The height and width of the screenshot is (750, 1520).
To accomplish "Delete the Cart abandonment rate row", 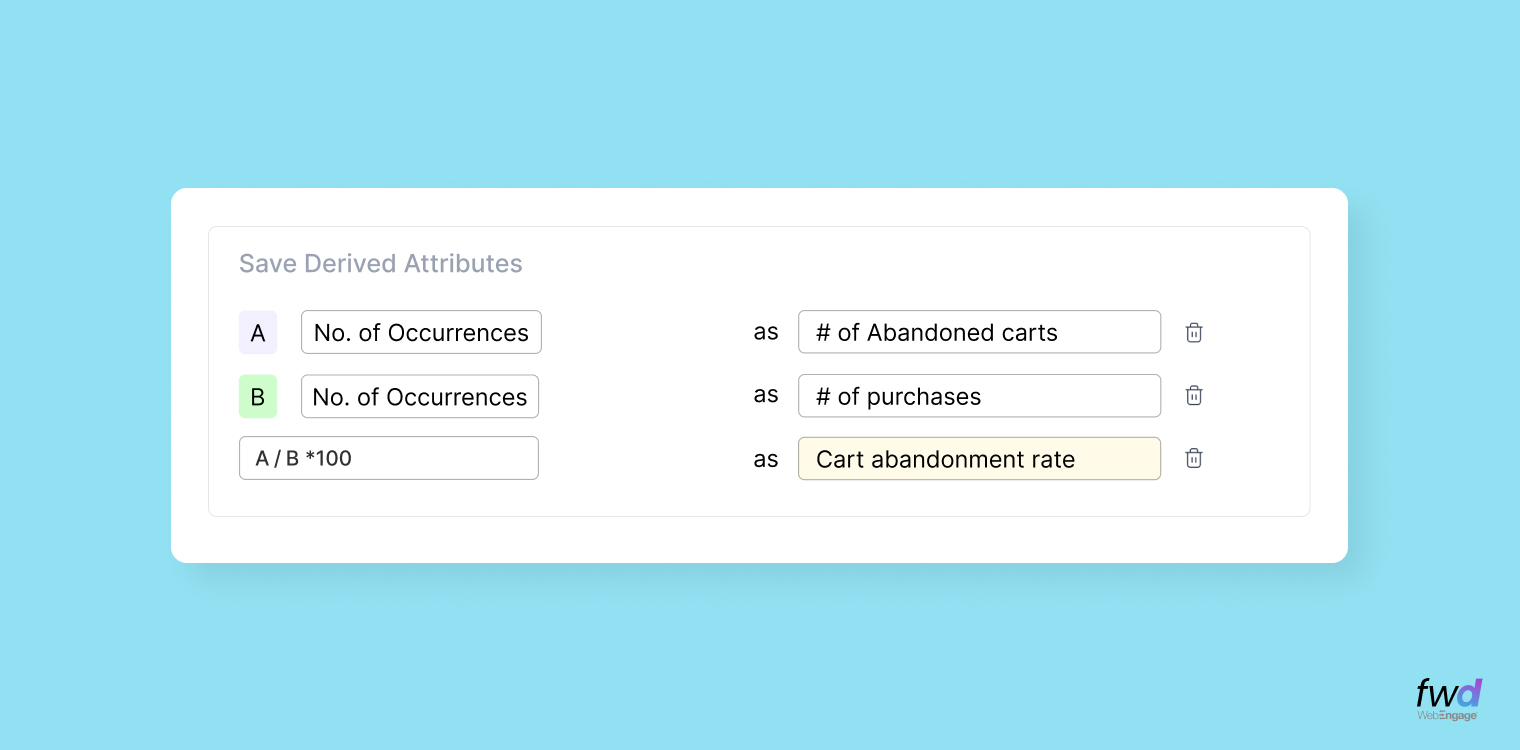I will point(1193,457).
